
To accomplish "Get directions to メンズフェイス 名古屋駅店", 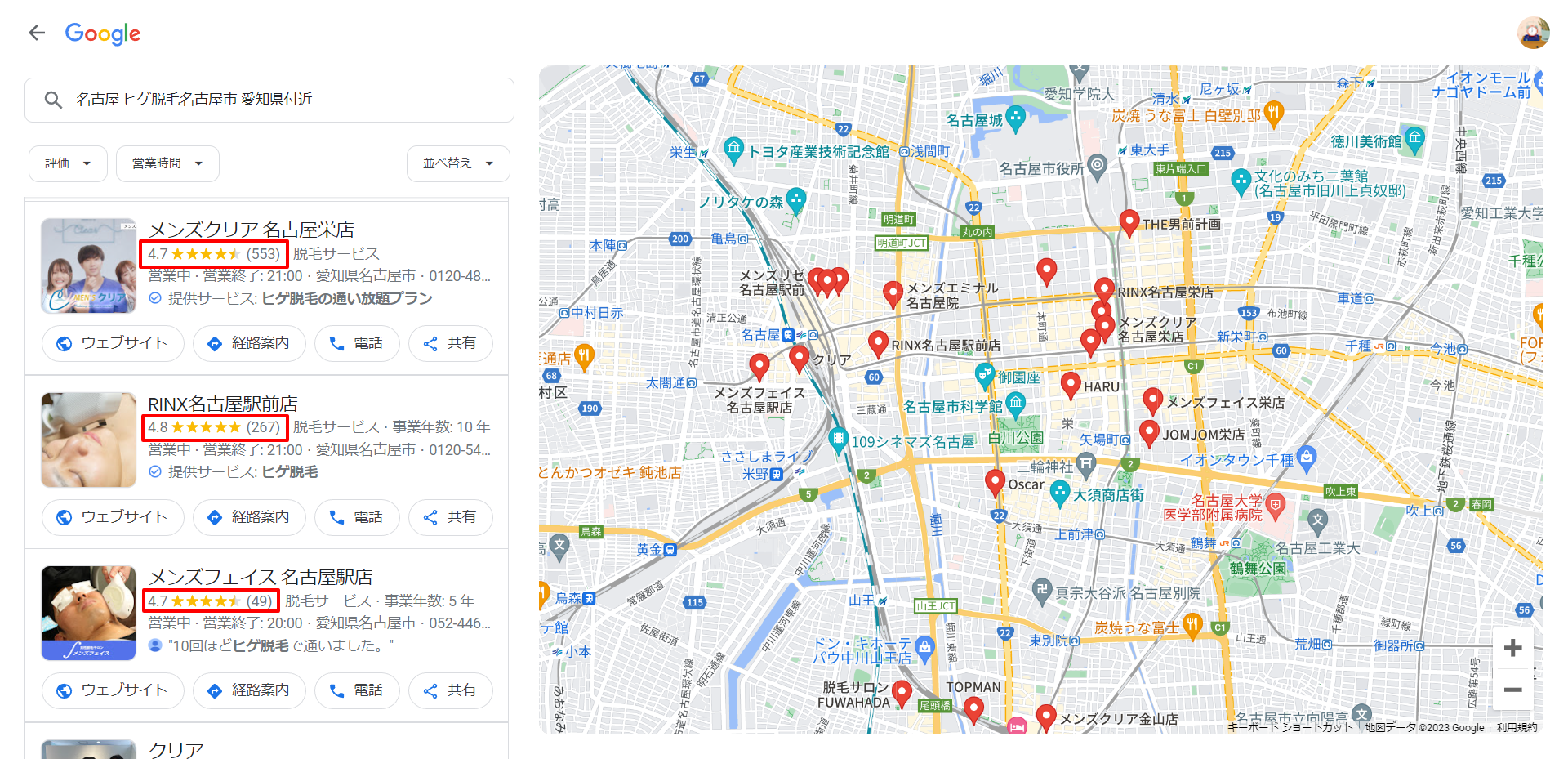I will (x=249, y=690).
